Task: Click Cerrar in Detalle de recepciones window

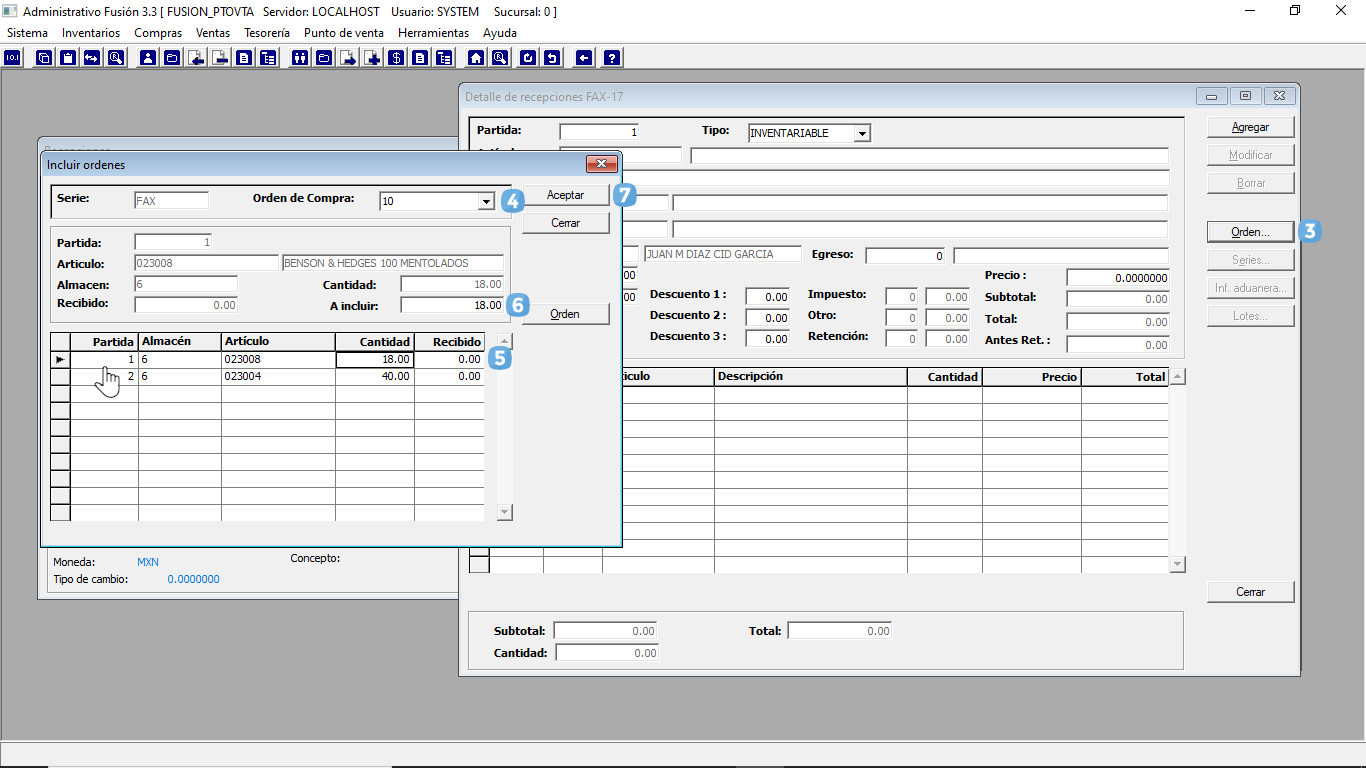Action: pyautogui.click(x=1250, y=592)
